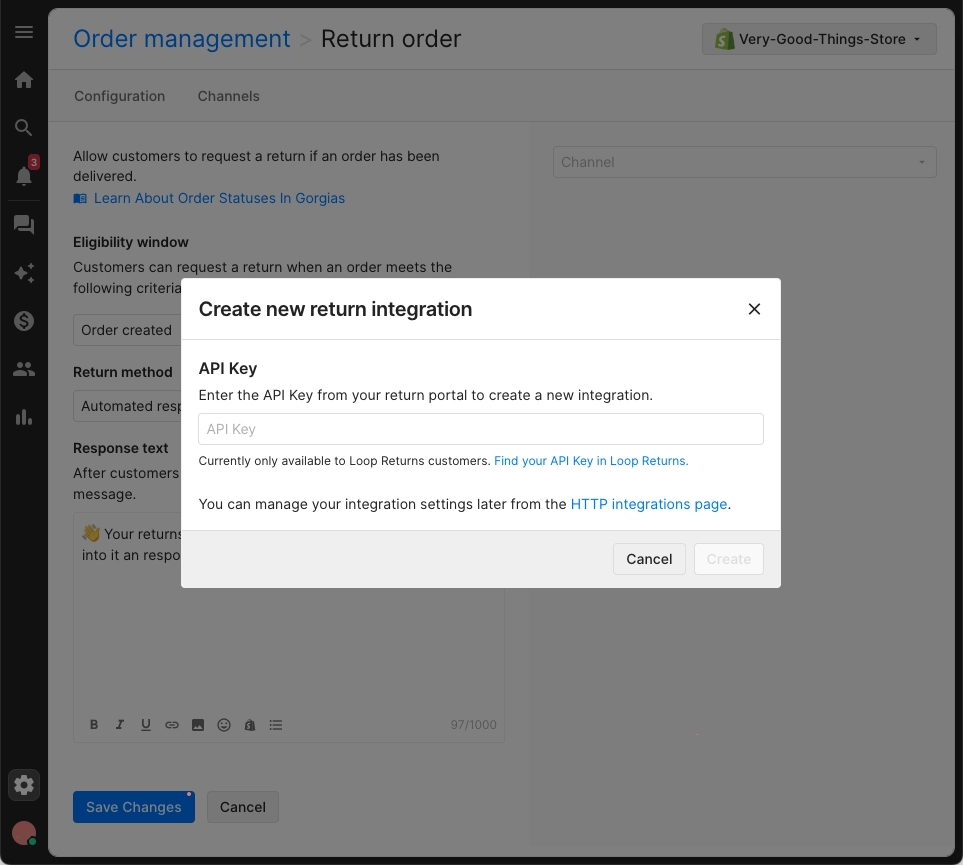Switch to the Configuration tab
This screenshot has width=963, height=865.
[x=119, y=96]
